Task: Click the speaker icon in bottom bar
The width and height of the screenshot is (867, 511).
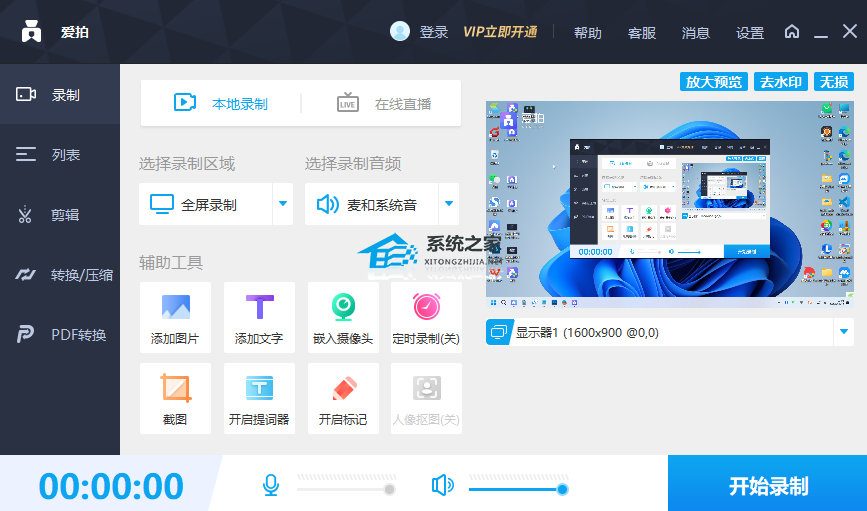Action: [442, 485]
